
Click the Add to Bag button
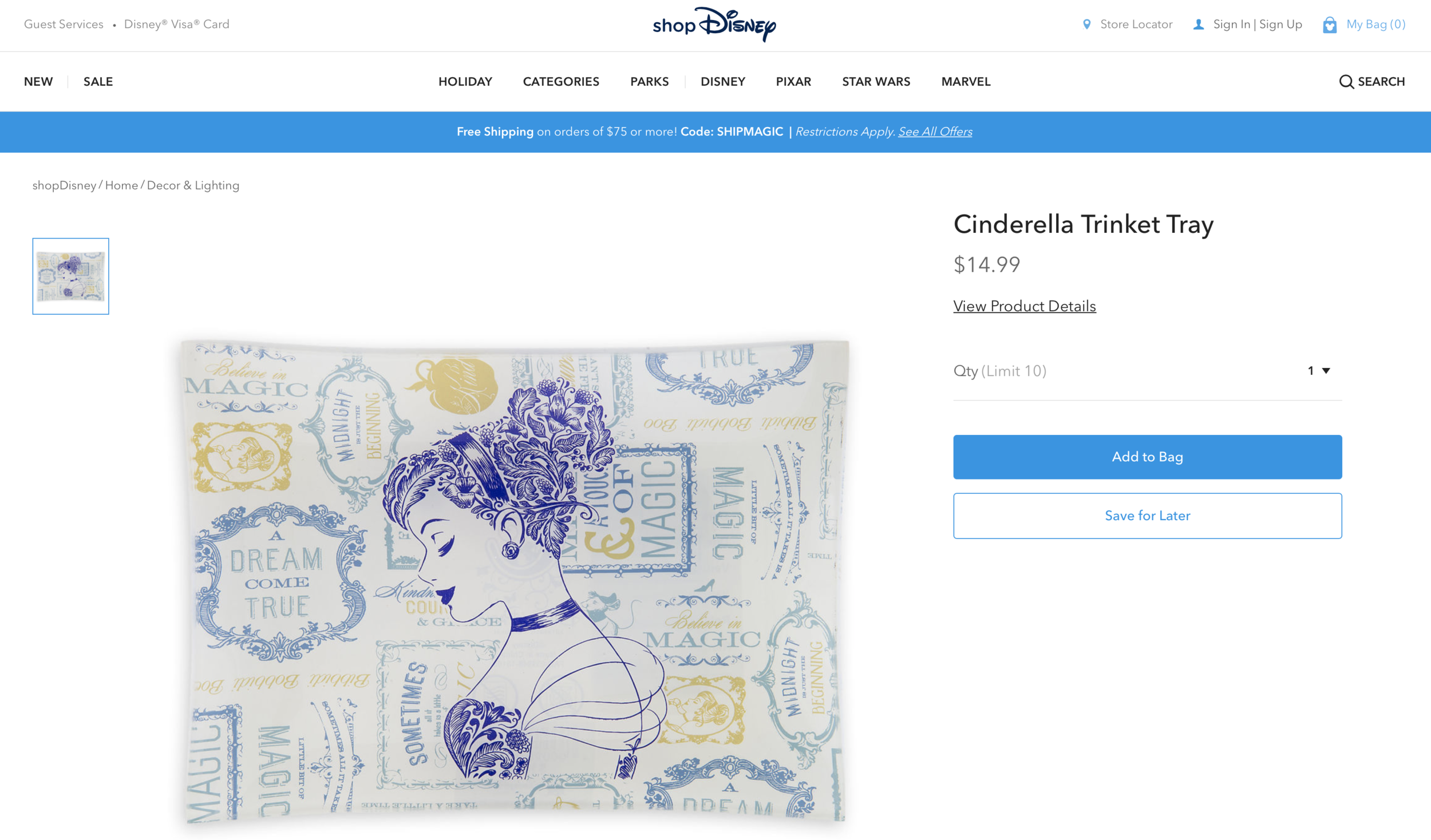pos(1147,457)
